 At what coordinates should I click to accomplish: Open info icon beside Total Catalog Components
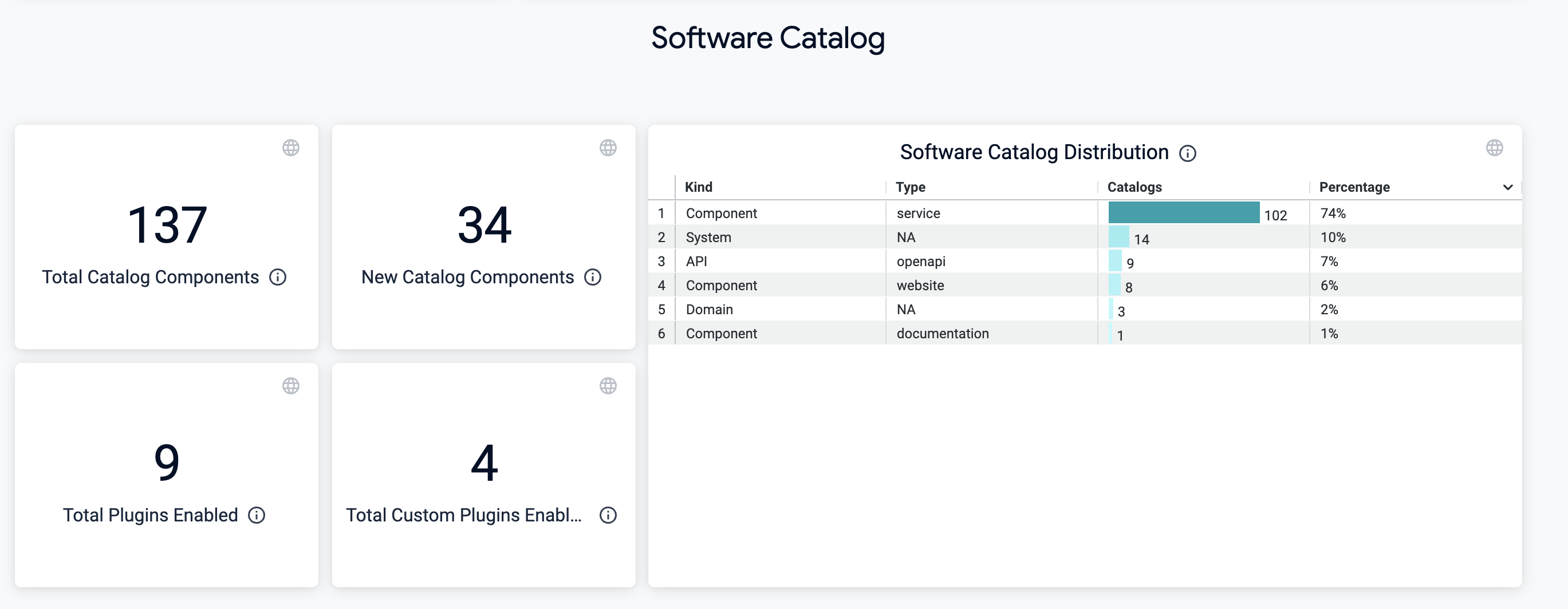click(x=278, y=278)
